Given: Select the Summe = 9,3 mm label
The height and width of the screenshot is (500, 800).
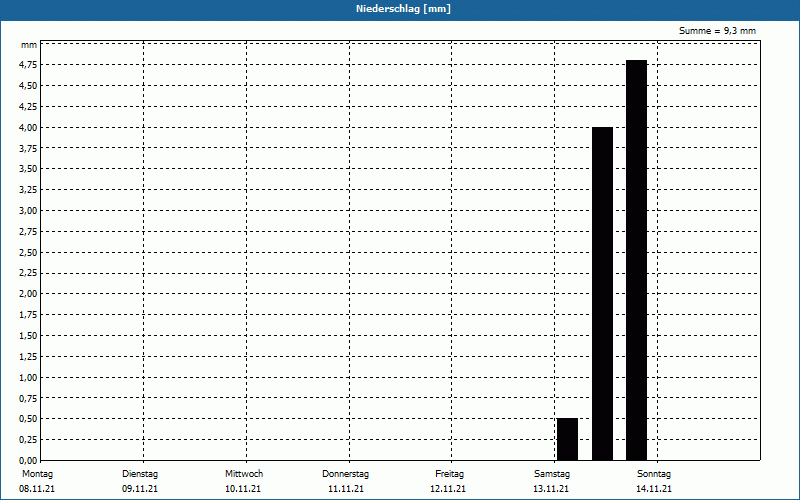Looking at the screenshot, I should coord(717,31).
